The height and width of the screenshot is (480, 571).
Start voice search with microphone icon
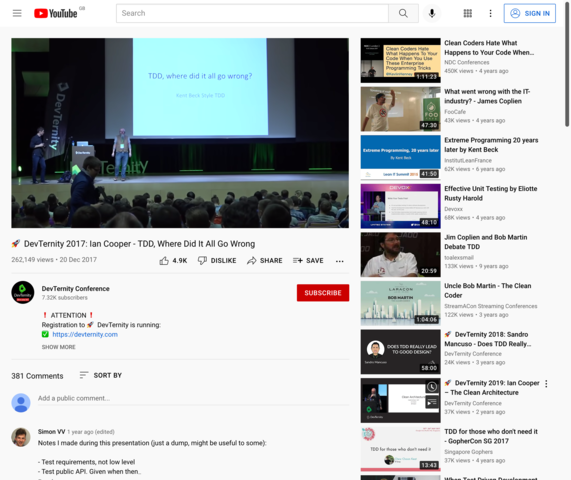point(432,13)
